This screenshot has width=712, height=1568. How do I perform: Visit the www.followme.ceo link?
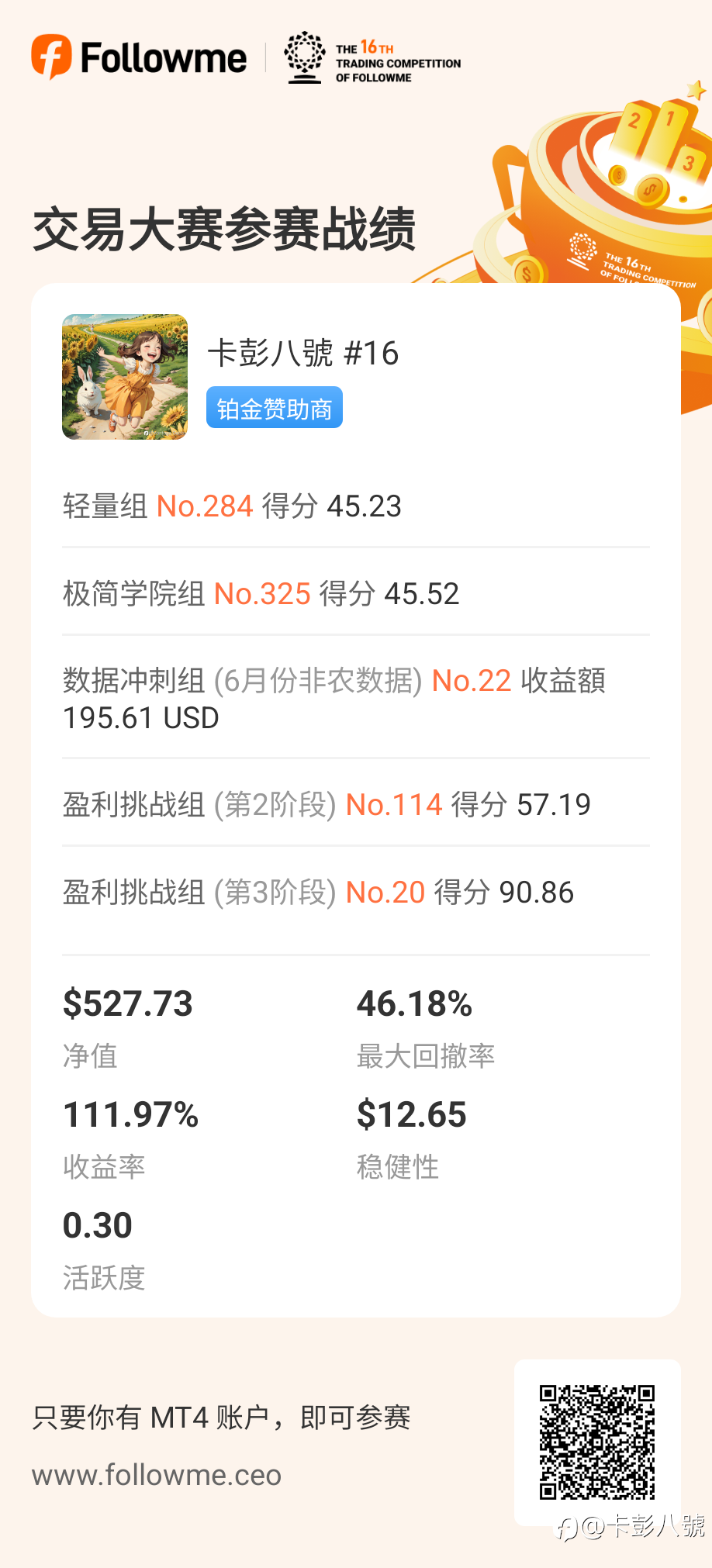(157, 1475)
